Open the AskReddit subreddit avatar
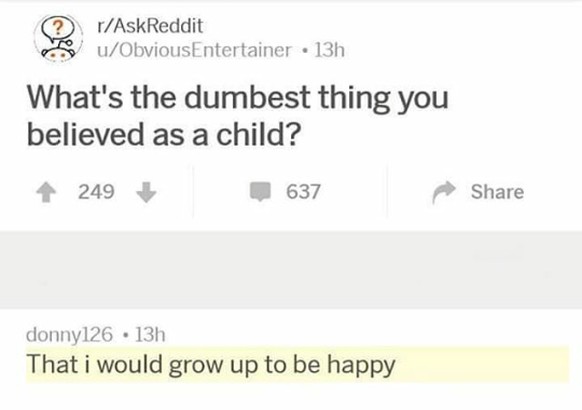The height and width of the screenshot is (410, 582). pyautogui.click(x=58, y=39)
